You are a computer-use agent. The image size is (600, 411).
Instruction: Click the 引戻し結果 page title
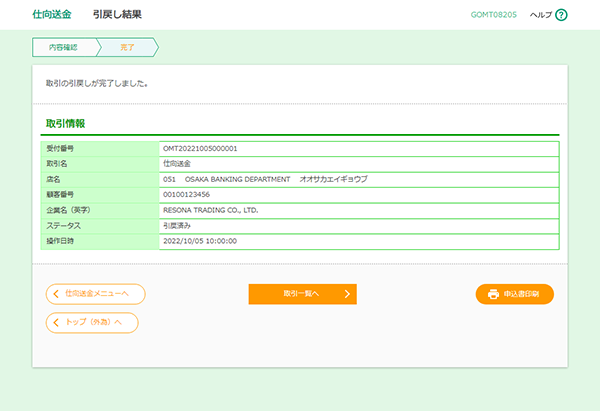[x=117, y=15]
